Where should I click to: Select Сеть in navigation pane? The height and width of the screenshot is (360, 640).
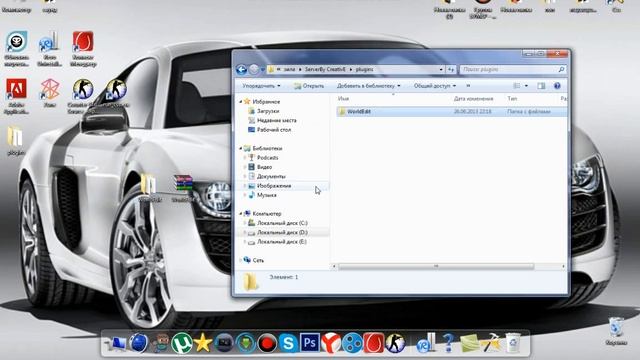coord(258,260)
